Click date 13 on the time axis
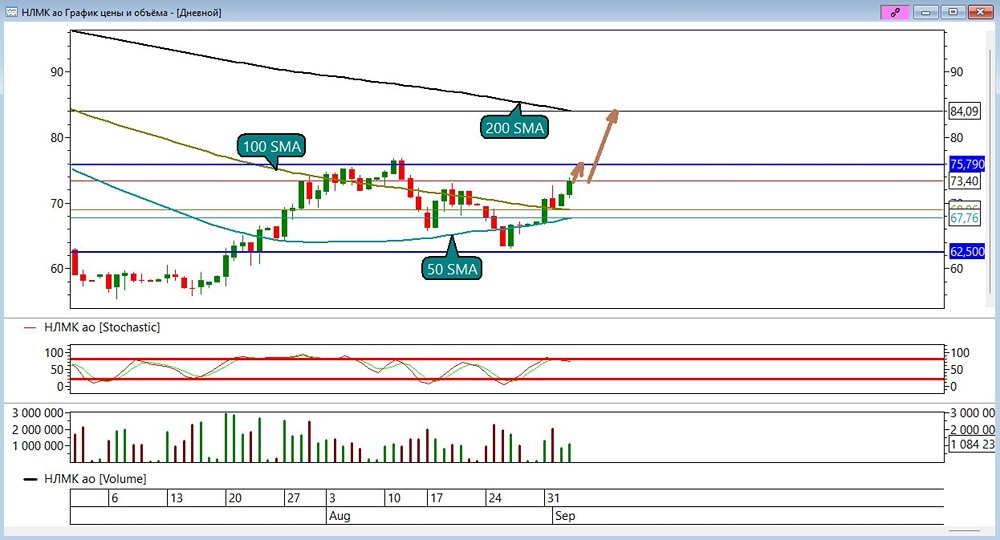 176,498
